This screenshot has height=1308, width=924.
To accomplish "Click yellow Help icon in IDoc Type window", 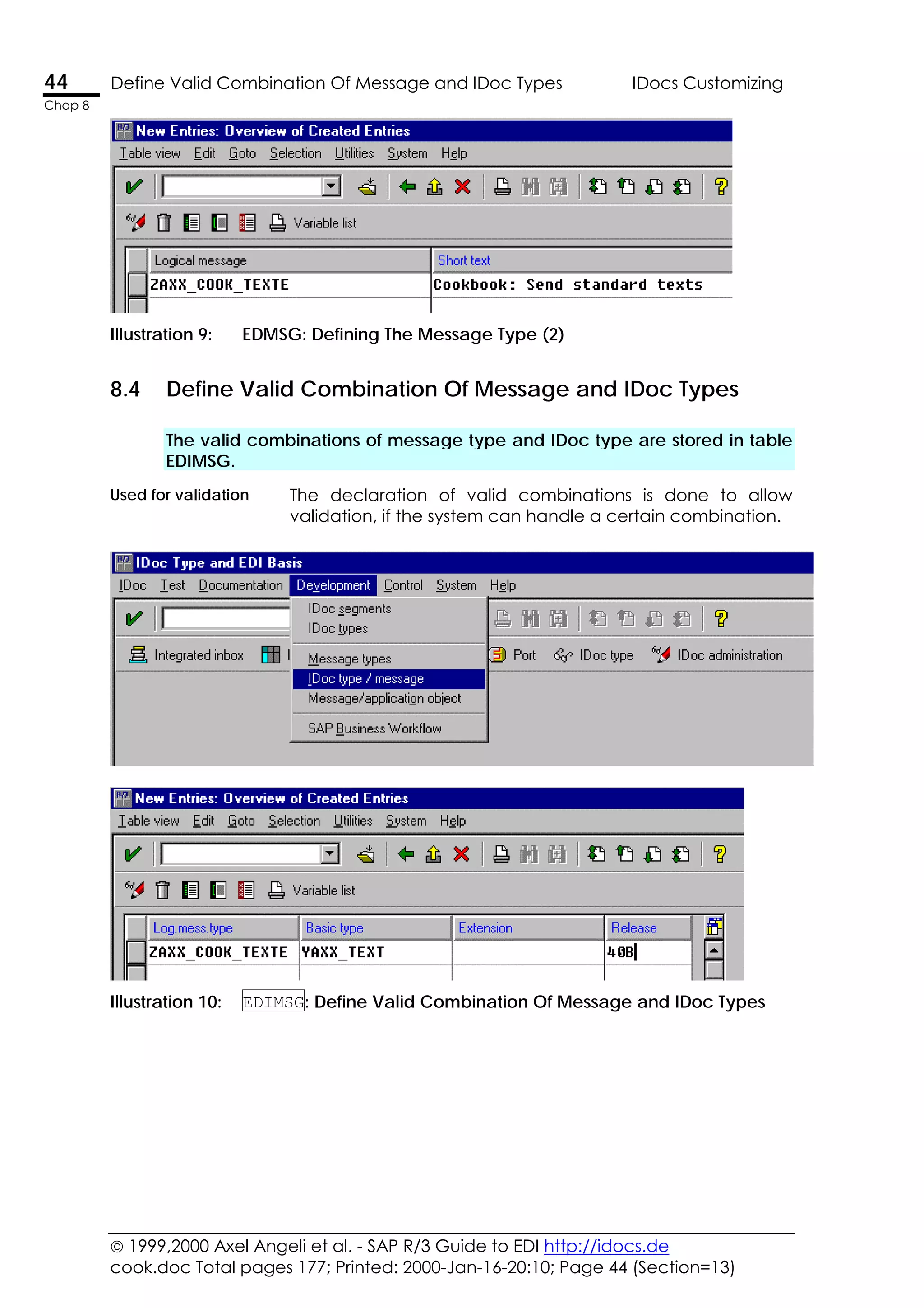I will tap(721, 619).
